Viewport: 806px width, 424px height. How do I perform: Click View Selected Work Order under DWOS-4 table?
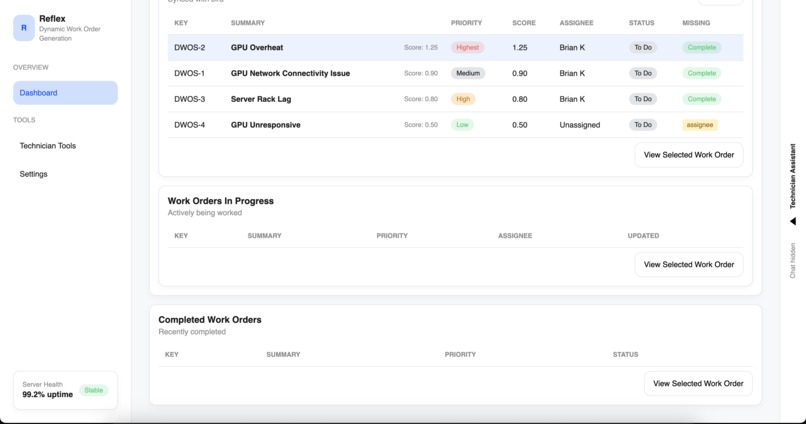tap(689, 155)
